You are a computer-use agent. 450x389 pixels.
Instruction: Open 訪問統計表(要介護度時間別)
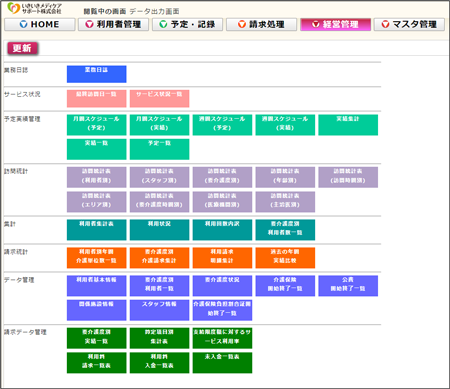point(159,202)
